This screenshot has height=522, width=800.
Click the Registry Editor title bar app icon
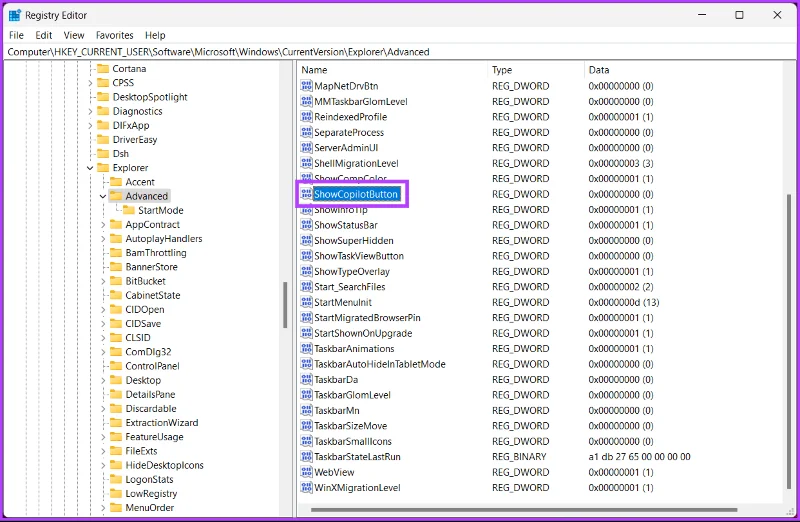(x=15, y=15)
